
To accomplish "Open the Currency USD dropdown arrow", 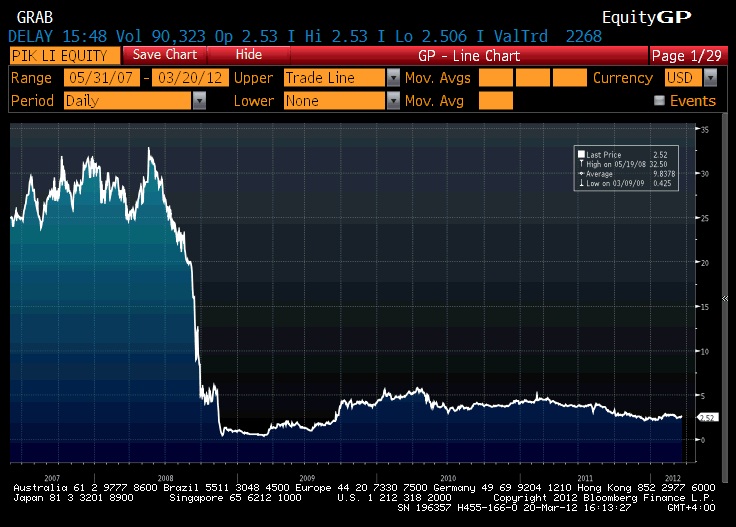I will [711, 77].
